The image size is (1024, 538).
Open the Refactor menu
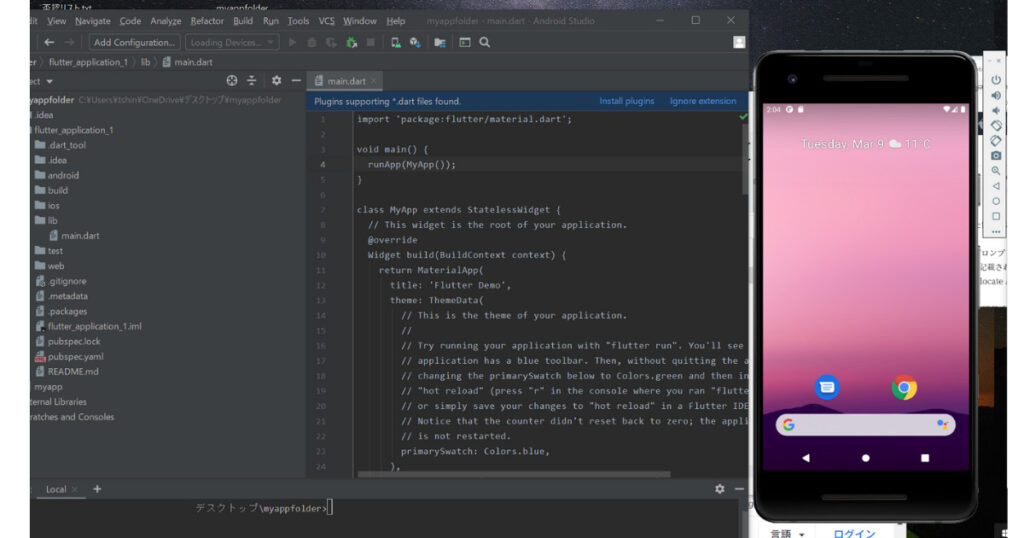[207, 21]
